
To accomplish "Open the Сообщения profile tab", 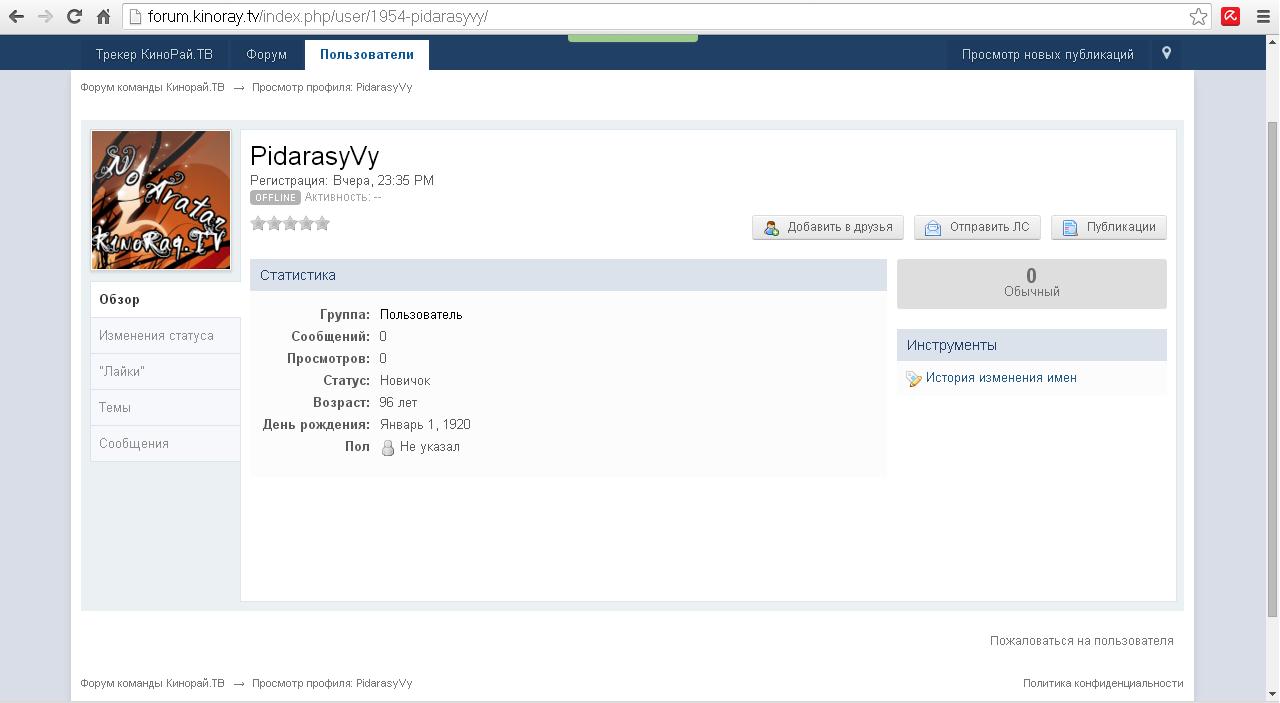I will coord(165,444).
